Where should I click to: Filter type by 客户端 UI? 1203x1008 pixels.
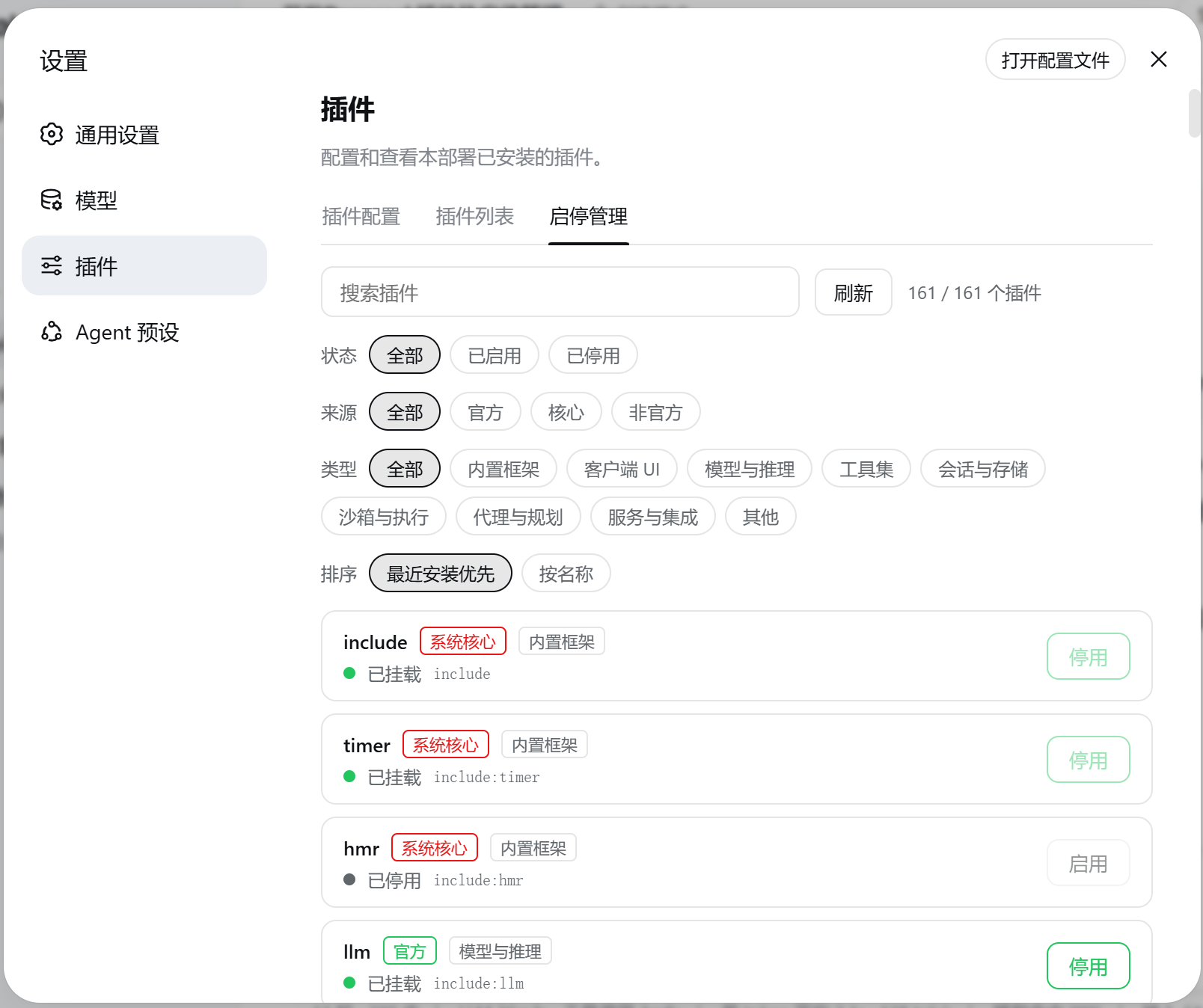(x=622, y=469)
